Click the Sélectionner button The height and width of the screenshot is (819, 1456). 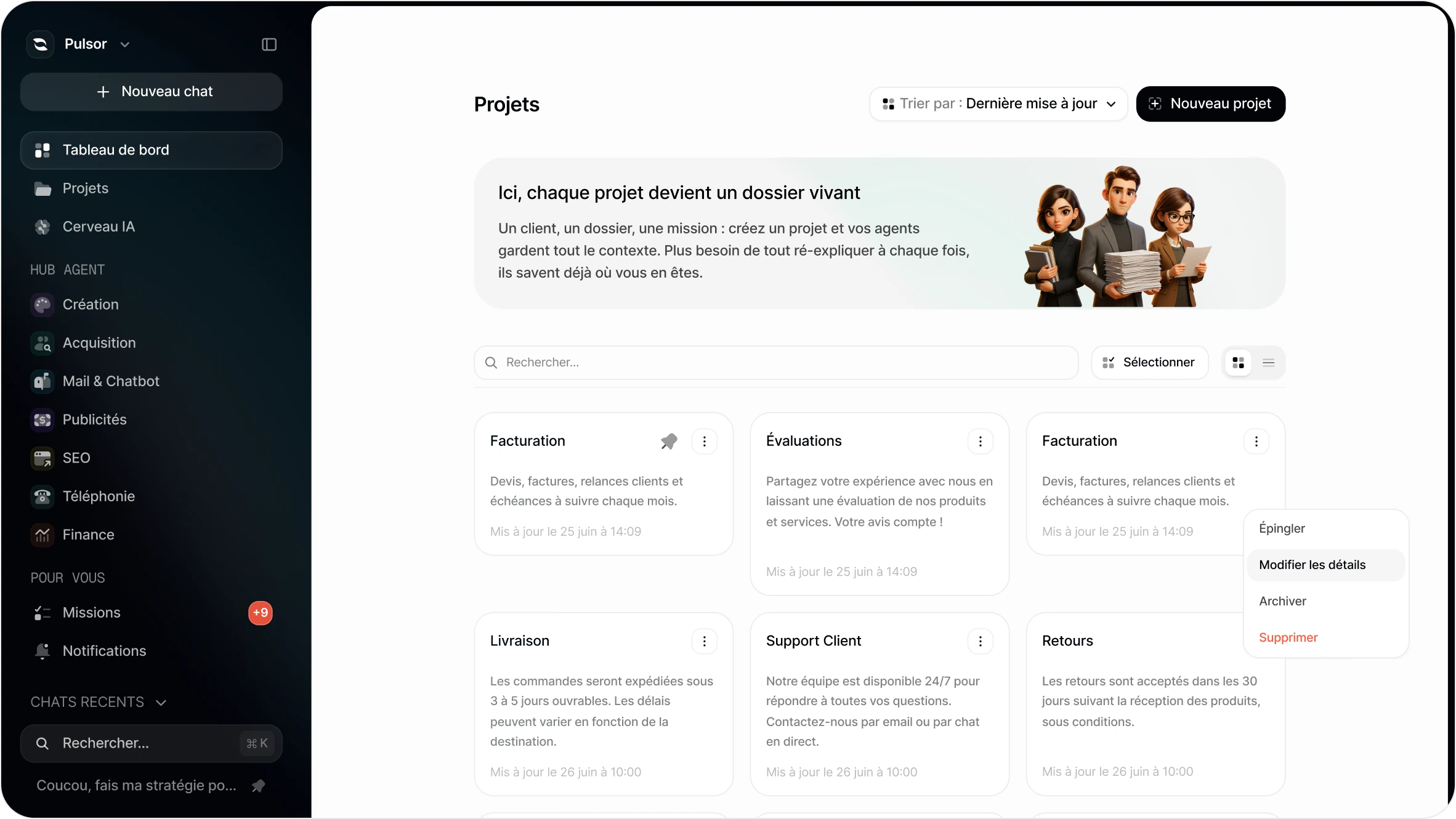point(1149,362)
